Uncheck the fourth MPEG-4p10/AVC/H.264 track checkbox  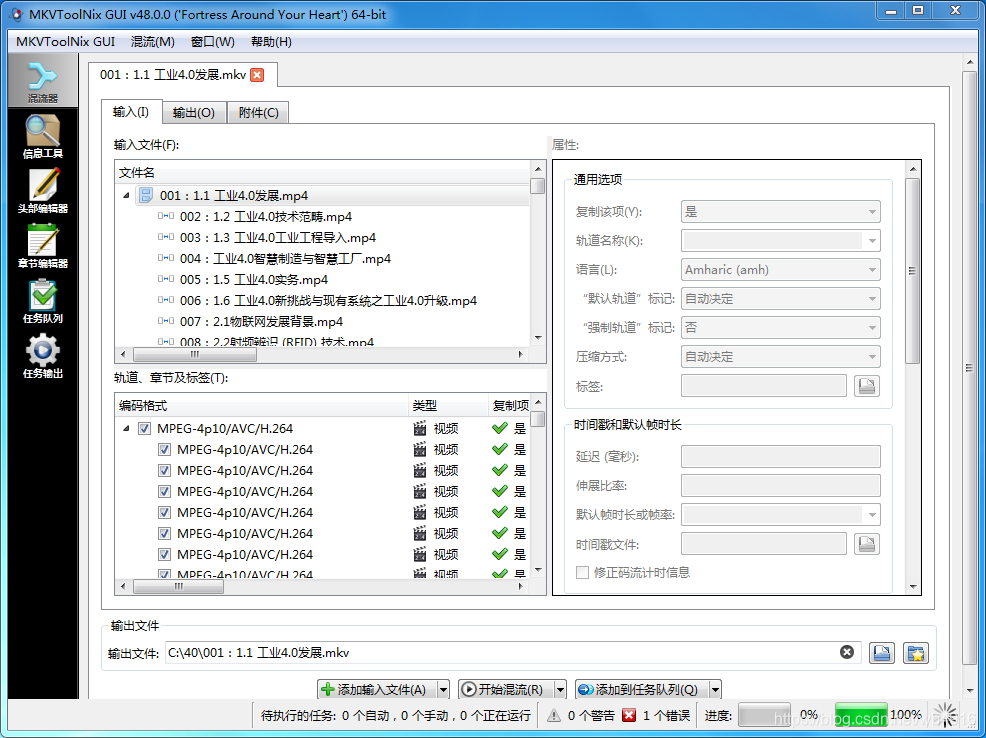pyautogui.click(x=164, y=492)
